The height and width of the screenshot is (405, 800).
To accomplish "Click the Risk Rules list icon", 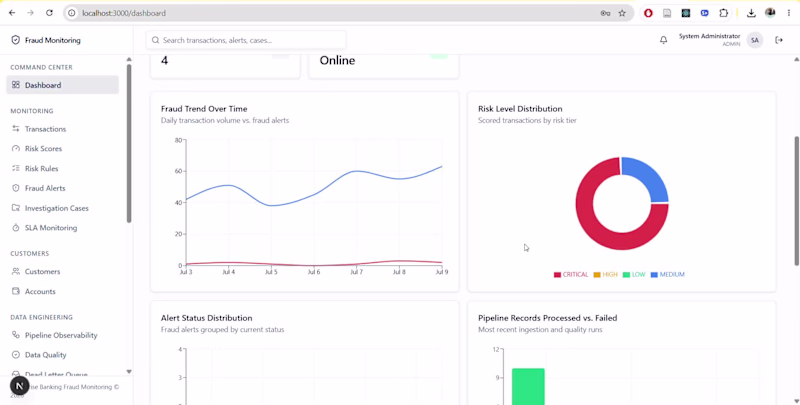I will (16, 168).
